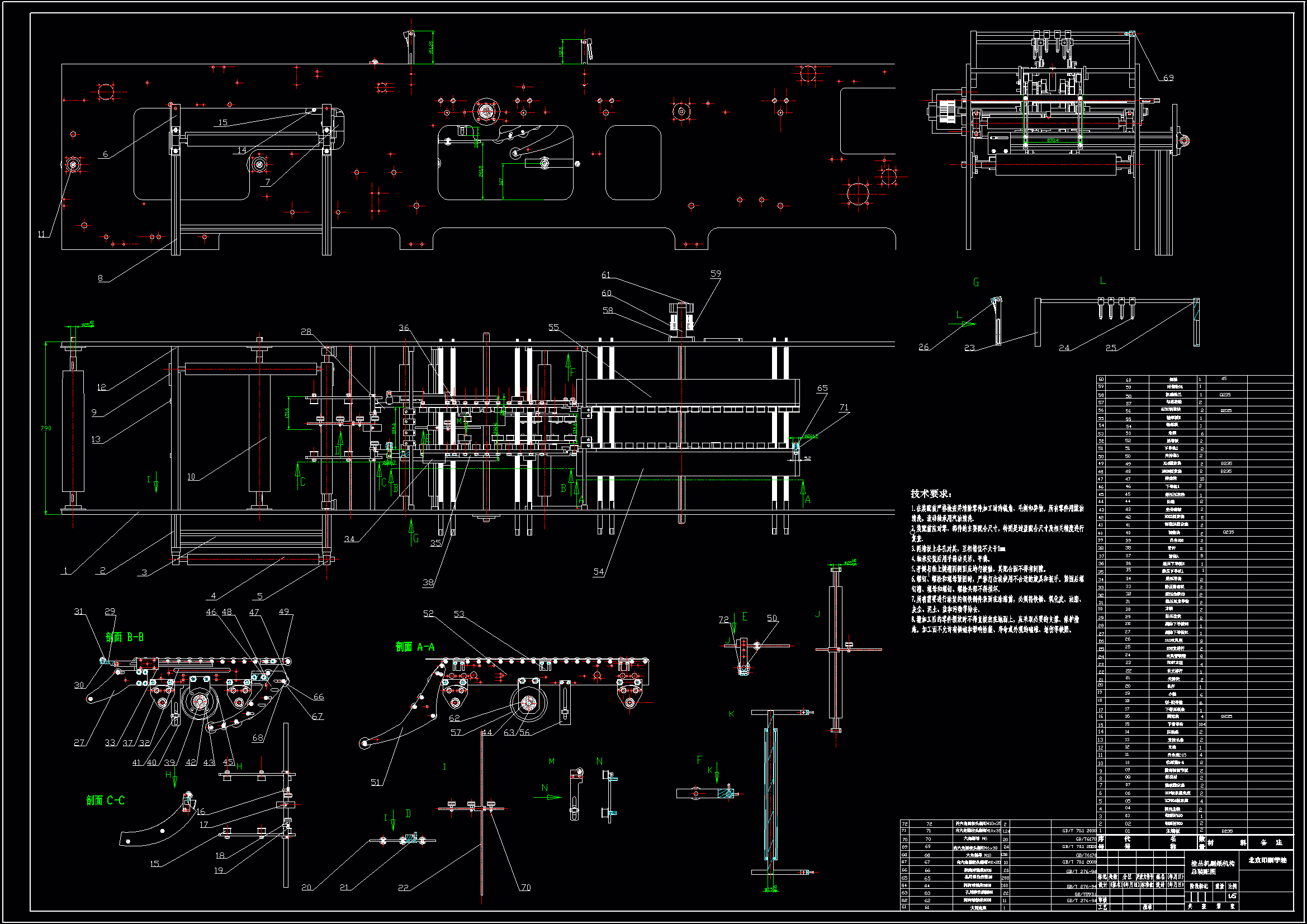Select part callout number 70

(x=525, y=887)
